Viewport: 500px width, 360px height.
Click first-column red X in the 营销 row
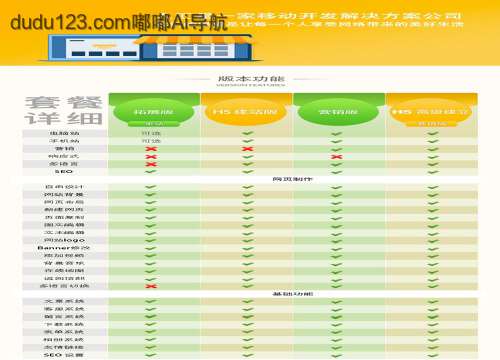[x=151, y=149]
